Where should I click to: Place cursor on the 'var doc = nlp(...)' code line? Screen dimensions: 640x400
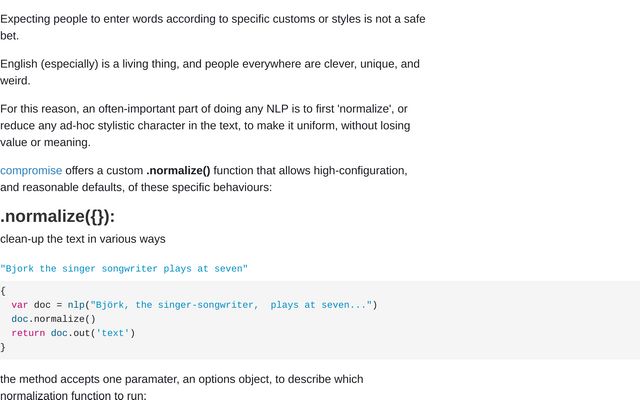[x=194, y=305]
